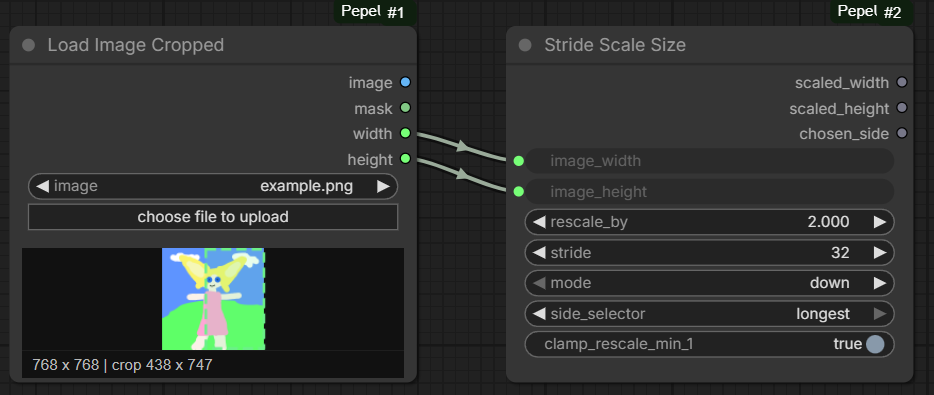
Task: Click the image_width input field
Action: tap(709, 161)
